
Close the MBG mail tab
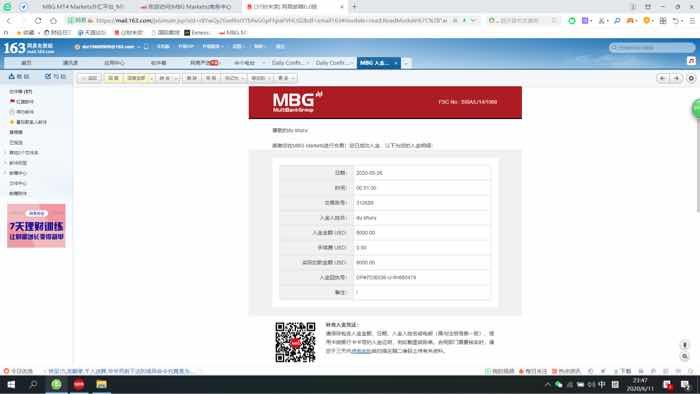[396, 63]
